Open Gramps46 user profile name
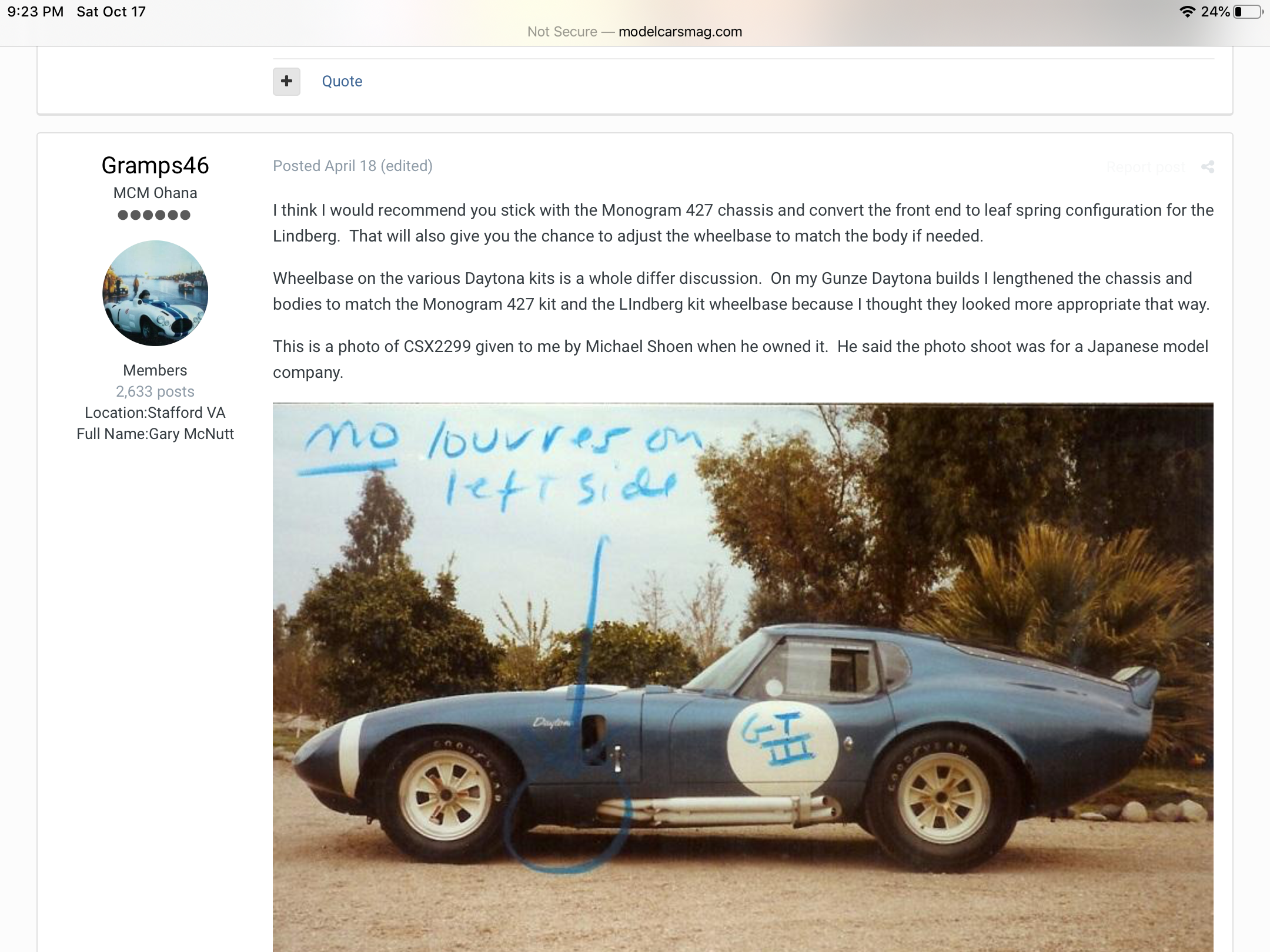The width and height of the screenshot is (1270, 952). [155, 165]
